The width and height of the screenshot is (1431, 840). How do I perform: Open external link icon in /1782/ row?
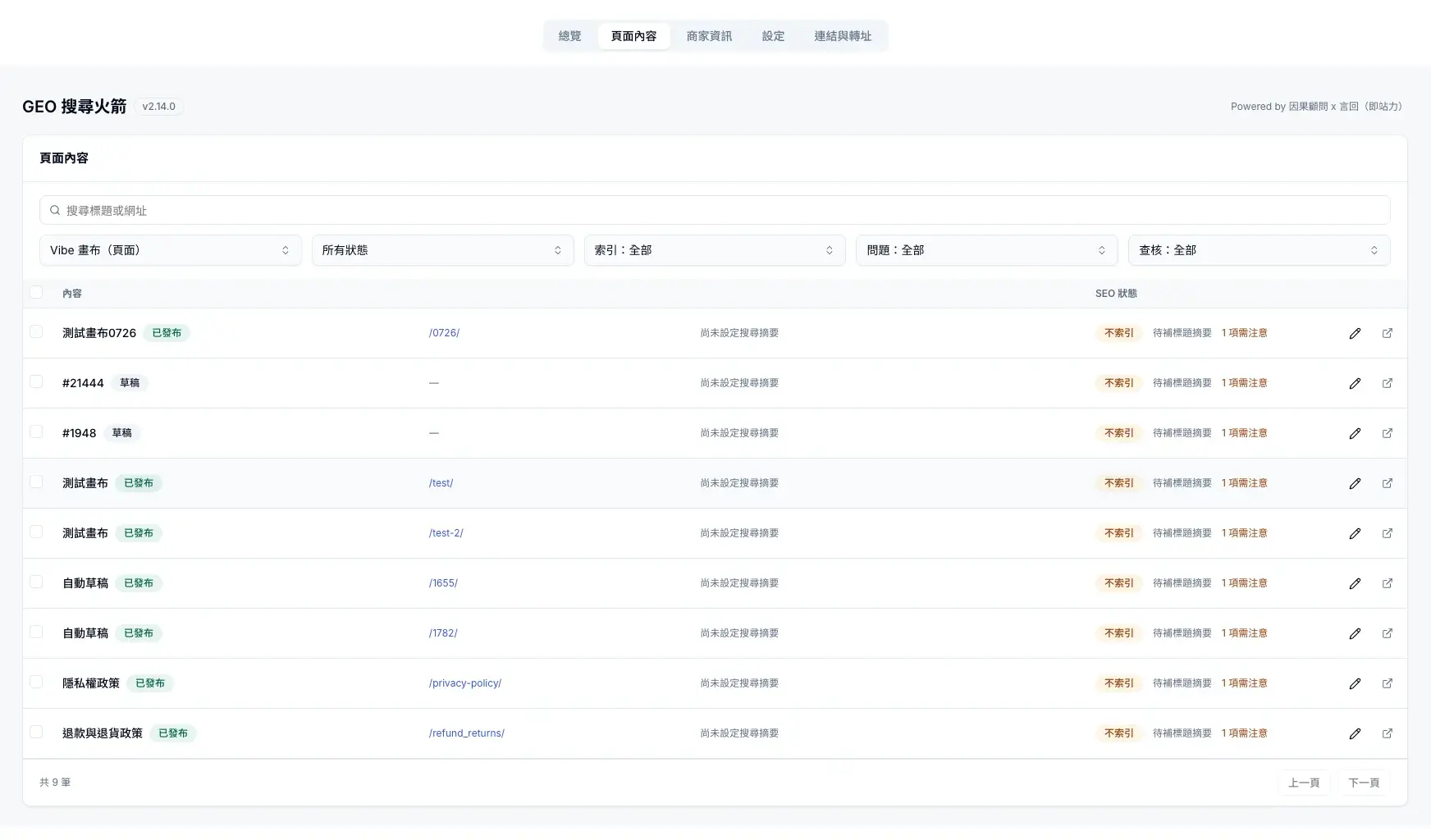click(1387, 633)
